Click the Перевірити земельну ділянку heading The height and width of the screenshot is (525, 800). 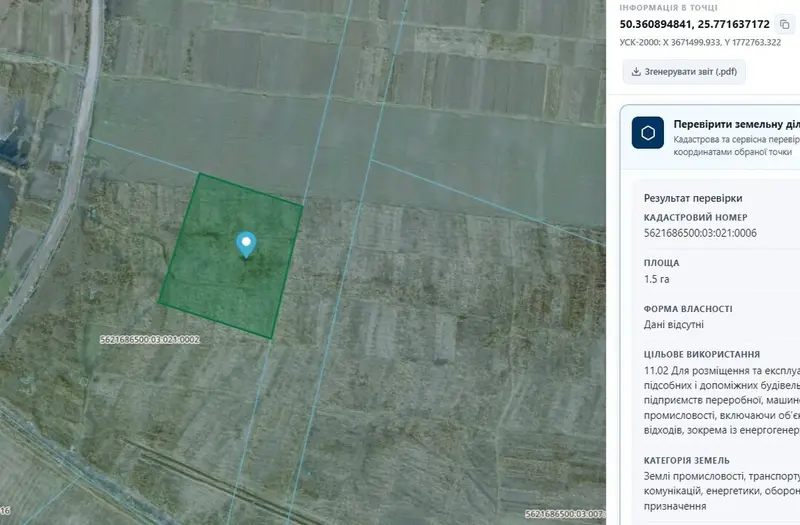coord(736,124)
